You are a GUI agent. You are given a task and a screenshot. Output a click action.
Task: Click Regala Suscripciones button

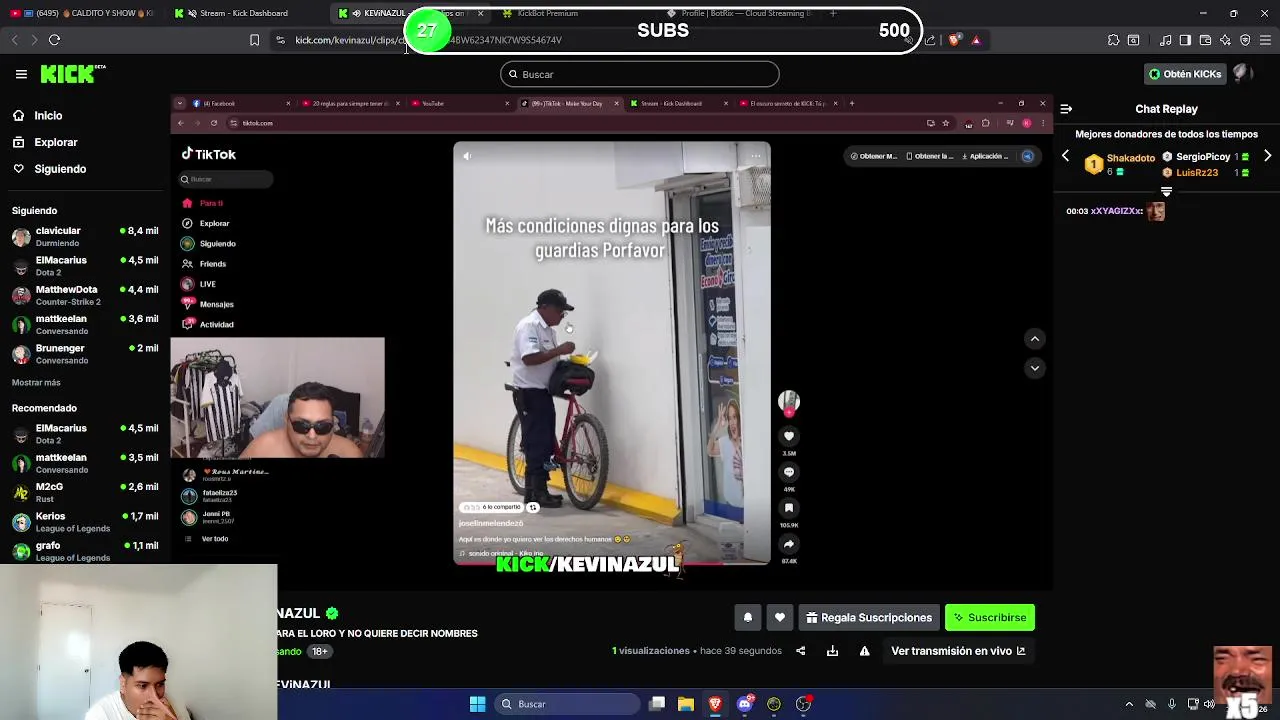869,618
